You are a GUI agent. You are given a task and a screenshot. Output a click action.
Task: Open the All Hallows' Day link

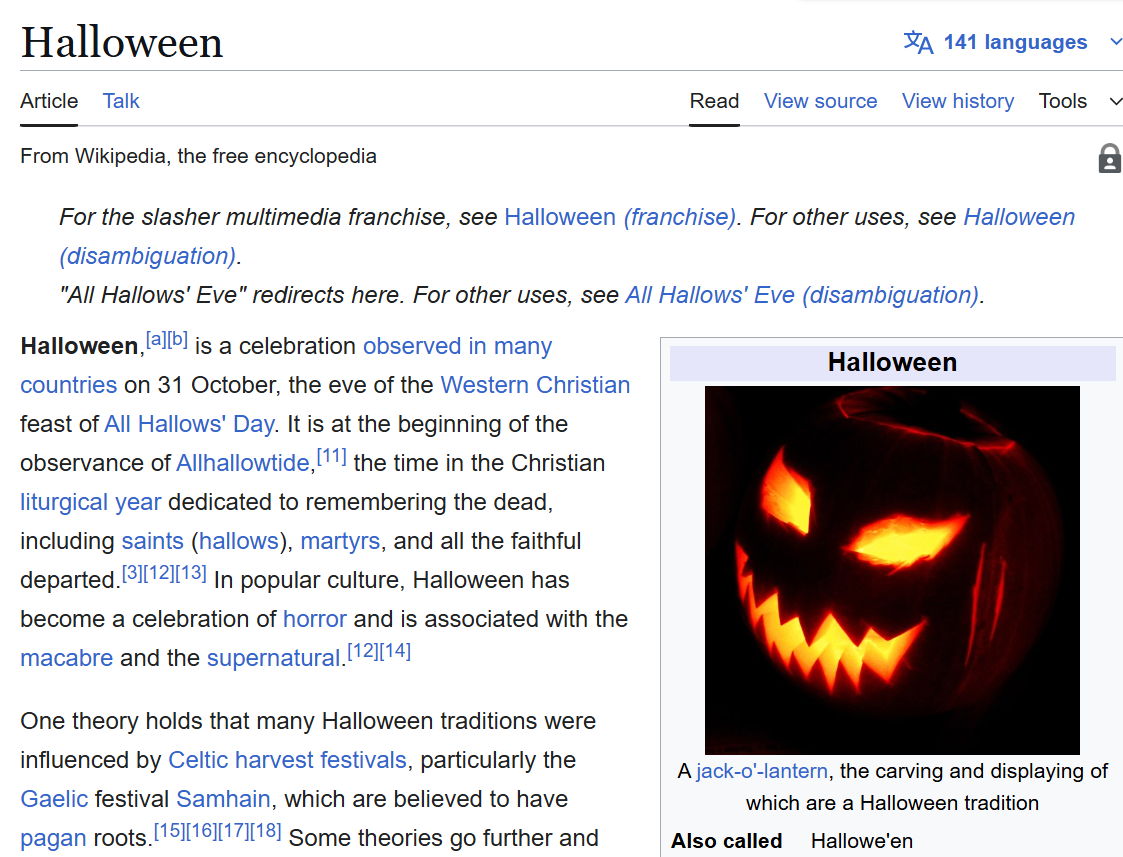pos(189,424)
